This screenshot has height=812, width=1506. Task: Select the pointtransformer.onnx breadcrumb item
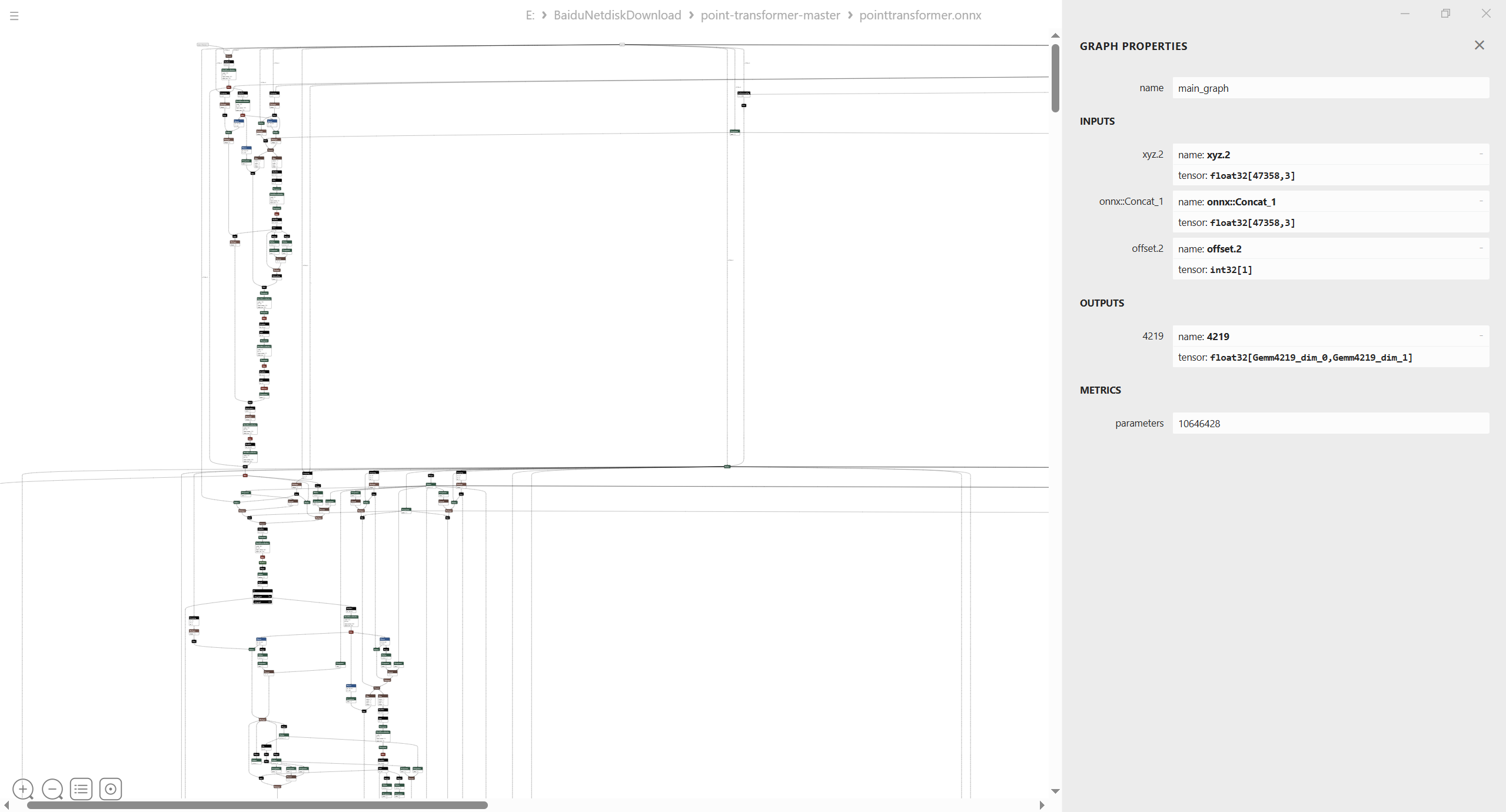[920, 15]
